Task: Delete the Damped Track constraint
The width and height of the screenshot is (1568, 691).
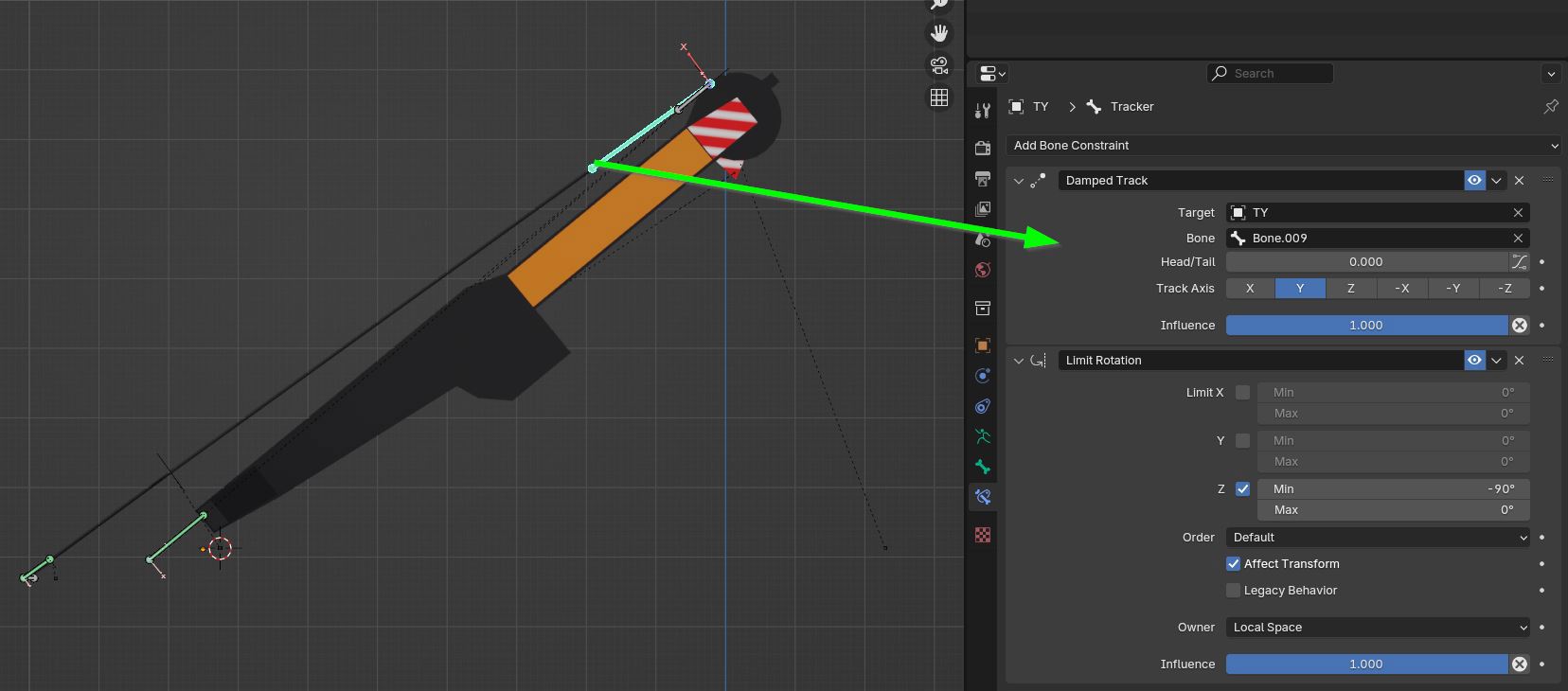Action: [x=1519, y=180]
